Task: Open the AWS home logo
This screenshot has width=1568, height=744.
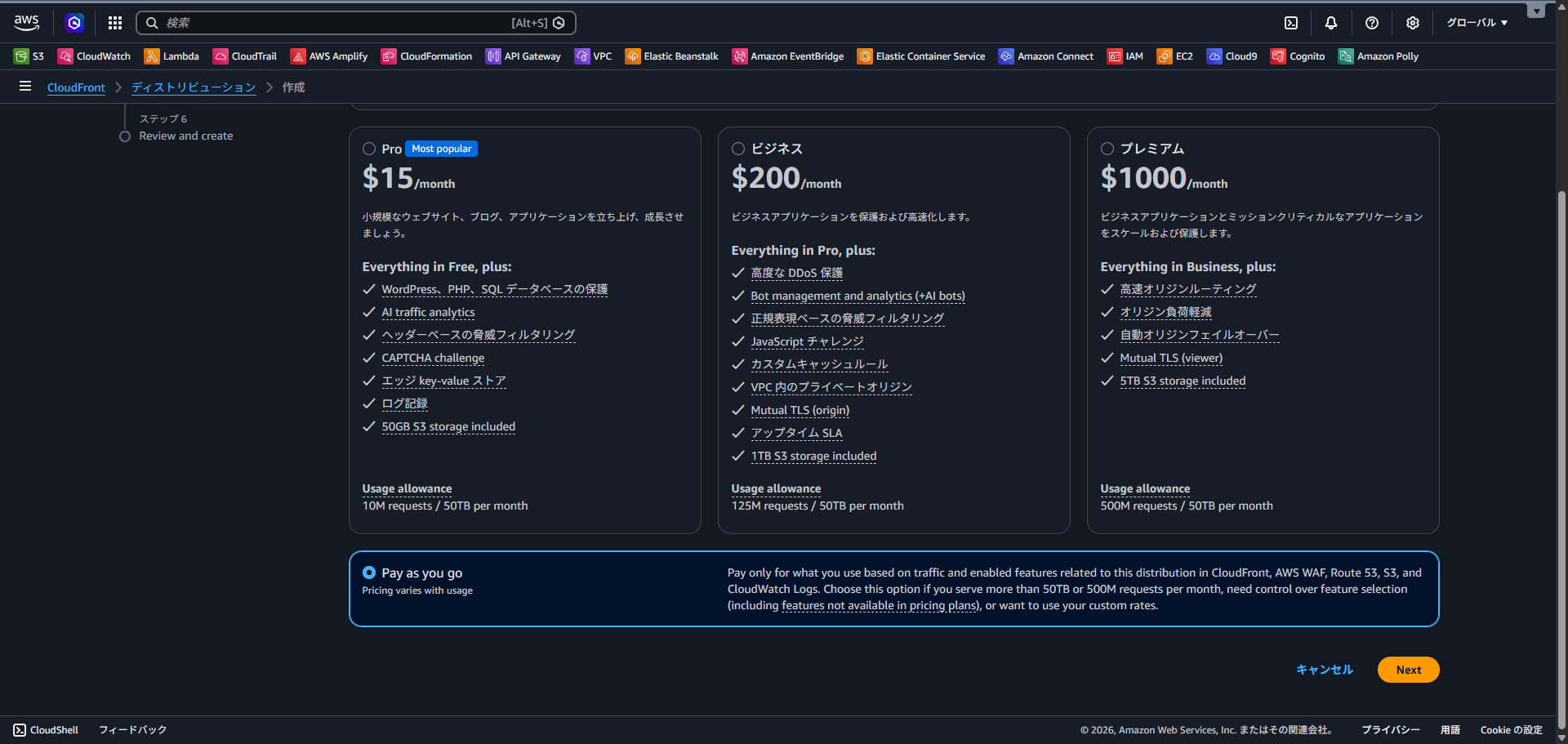Action: pyautogui.click(x=26, y=23)
